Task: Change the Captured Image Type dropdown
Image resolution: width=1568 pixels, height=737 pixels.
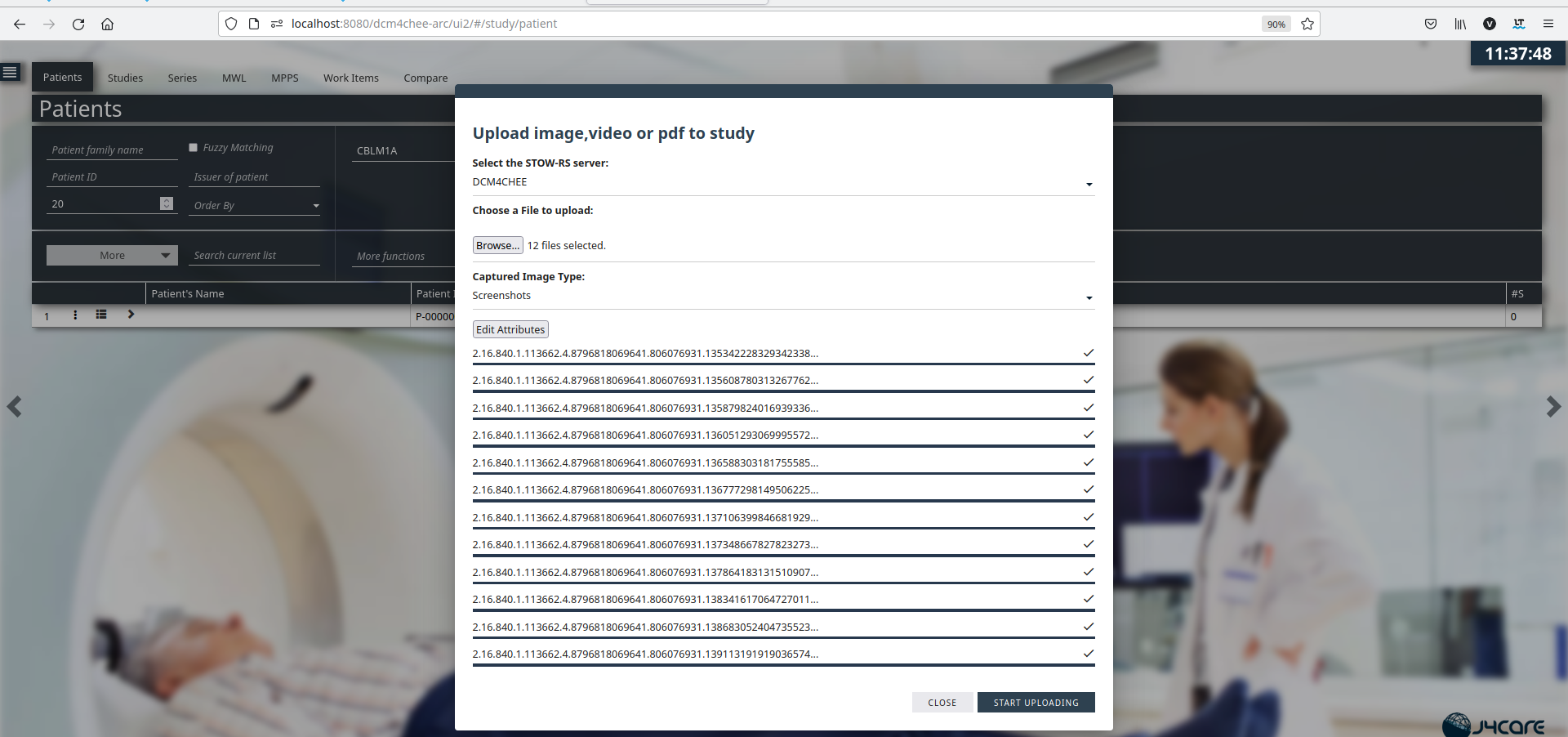Action: 1088,297
